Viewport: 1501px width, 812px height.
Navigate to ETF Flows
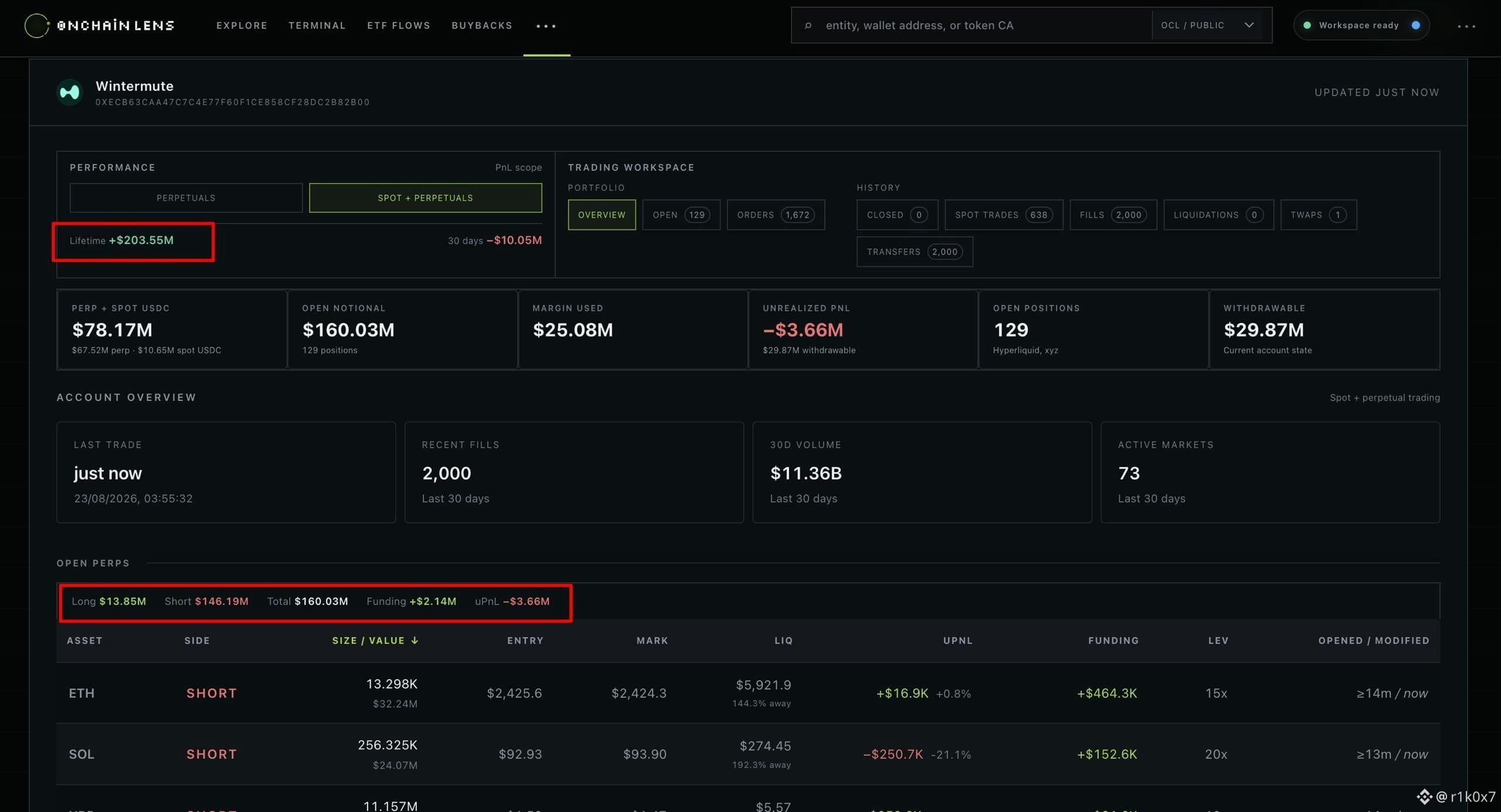point(399,25)
